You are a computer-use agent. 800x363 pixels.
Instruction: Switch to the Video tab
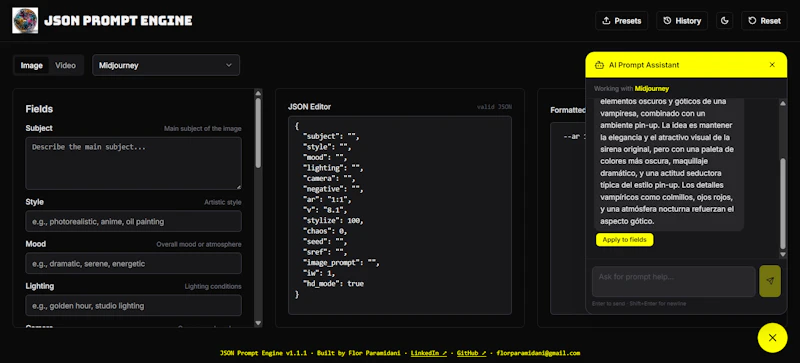click(x=65, y=65)
